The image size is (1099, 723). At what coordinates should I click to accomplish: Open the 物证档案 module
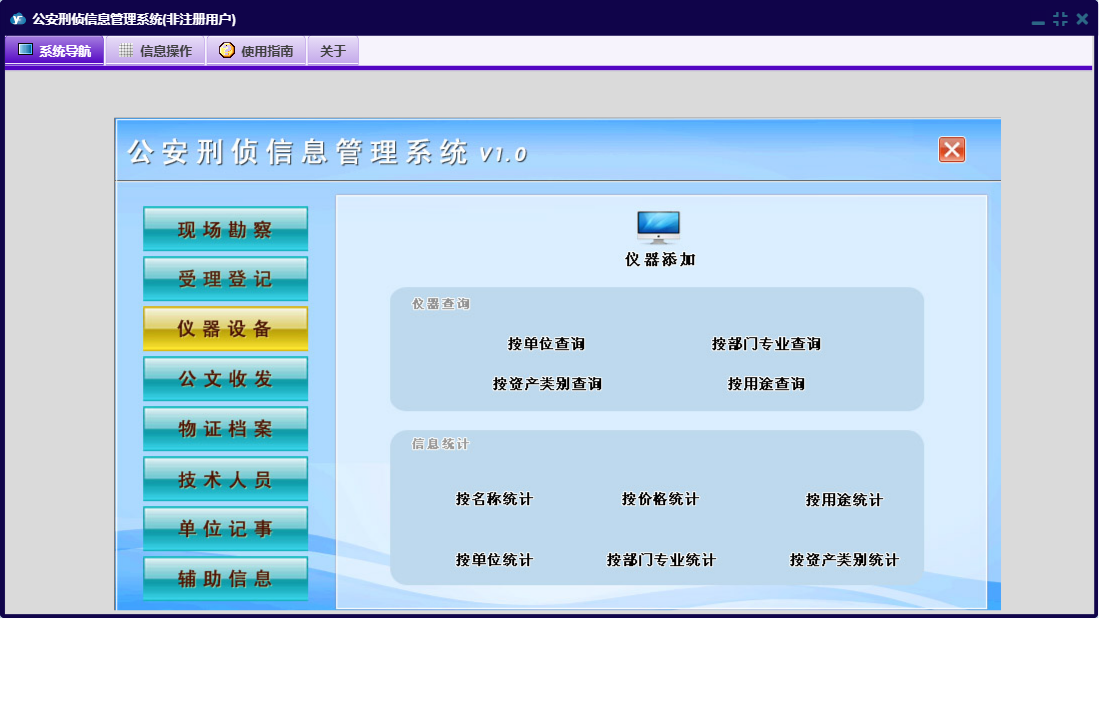[x=225, y=429]
